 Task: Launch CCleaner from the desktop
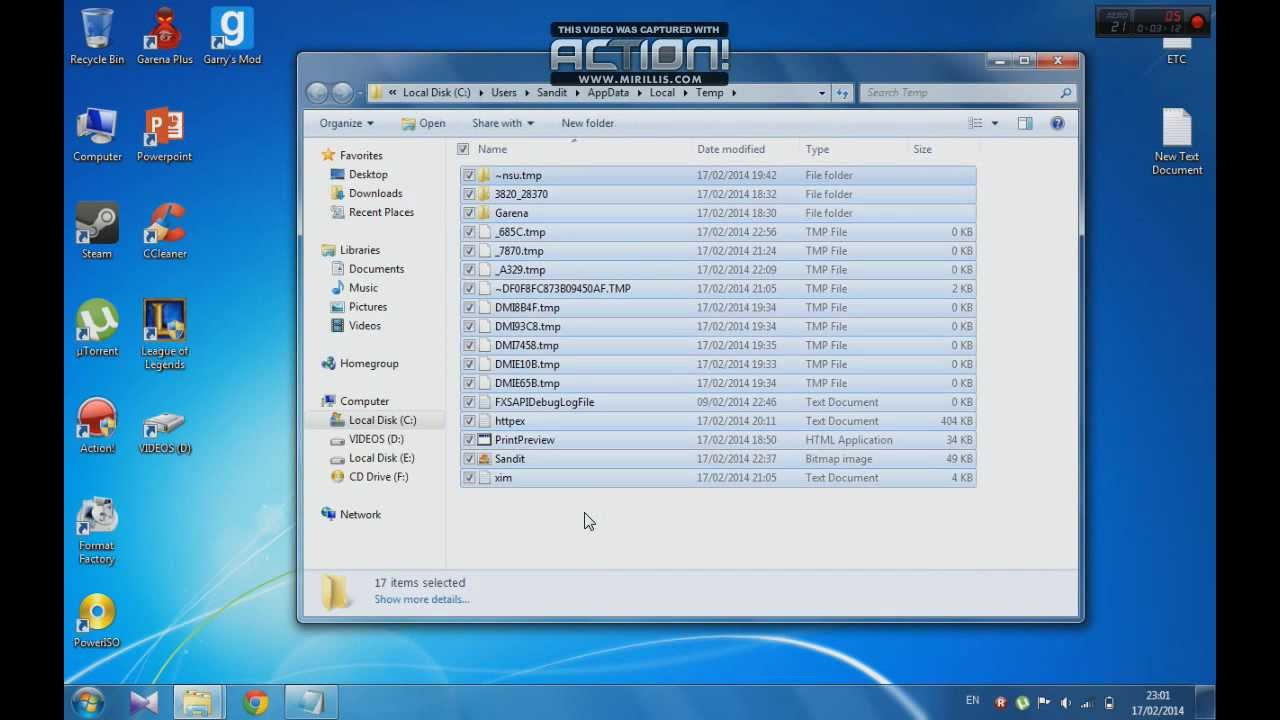(x=164, y=231)
